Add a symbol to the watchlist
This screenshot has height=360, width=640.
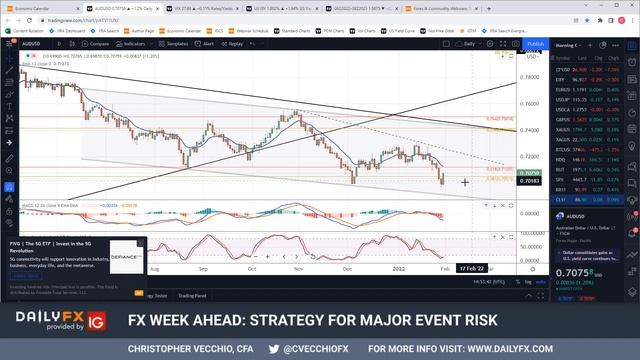tap(590, 45)
